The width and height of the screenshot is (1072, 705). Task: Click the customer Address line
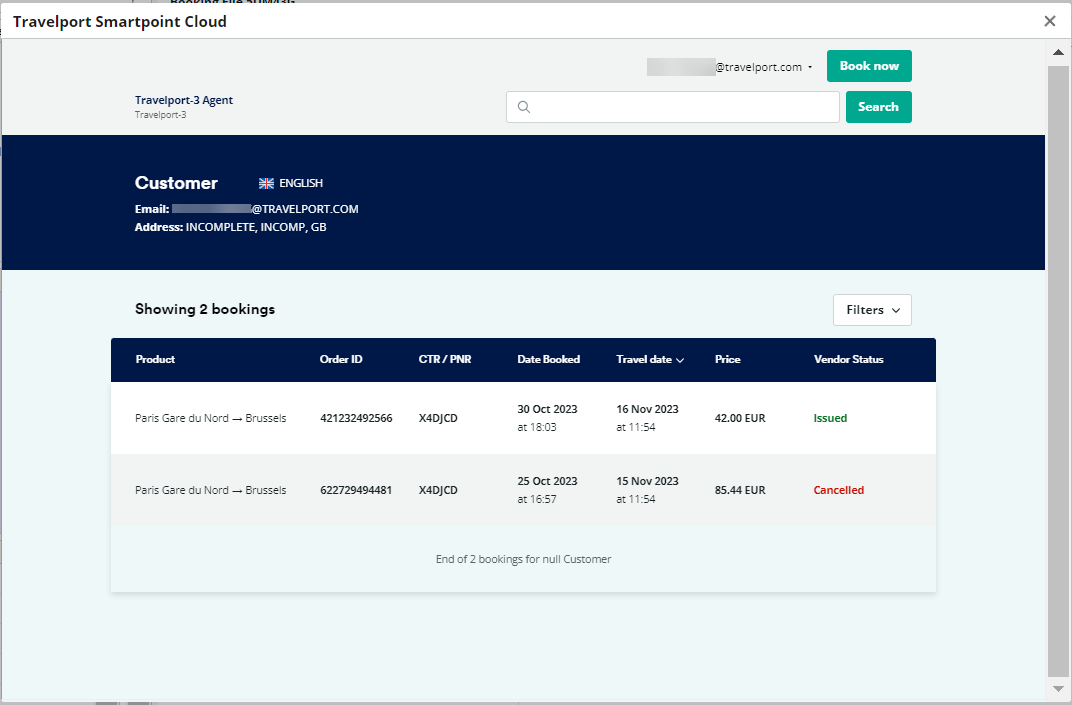click(230, 227)
